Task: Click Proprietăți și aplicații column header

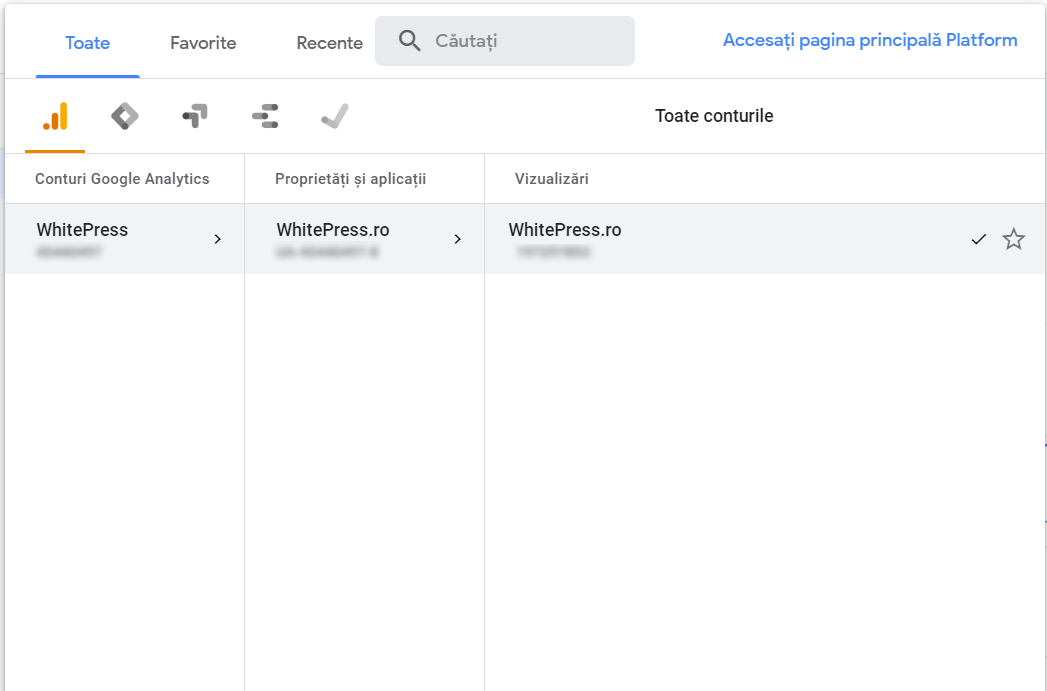Action: click(x=351, y=179)
